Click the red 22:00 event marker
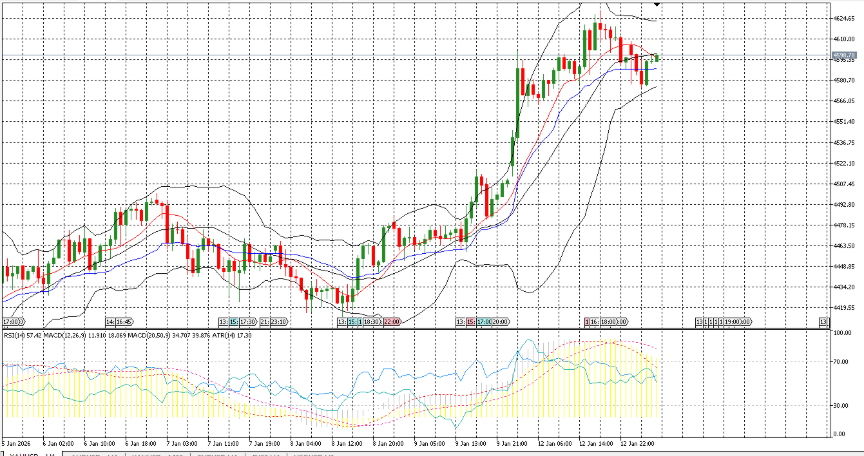The height and width of the screenshot is (456, 864). tap(391, 322)
